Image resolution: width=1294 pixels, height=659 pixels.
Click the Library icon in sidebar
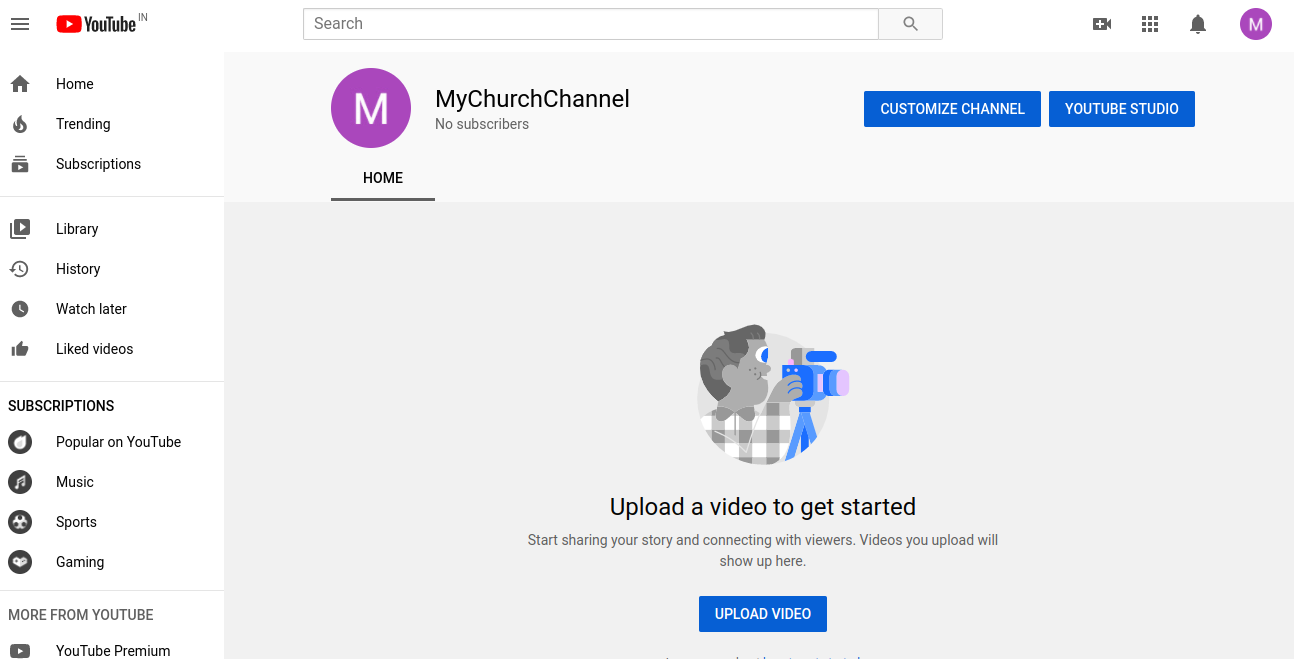pyautogui.click(x=20, y=229)
